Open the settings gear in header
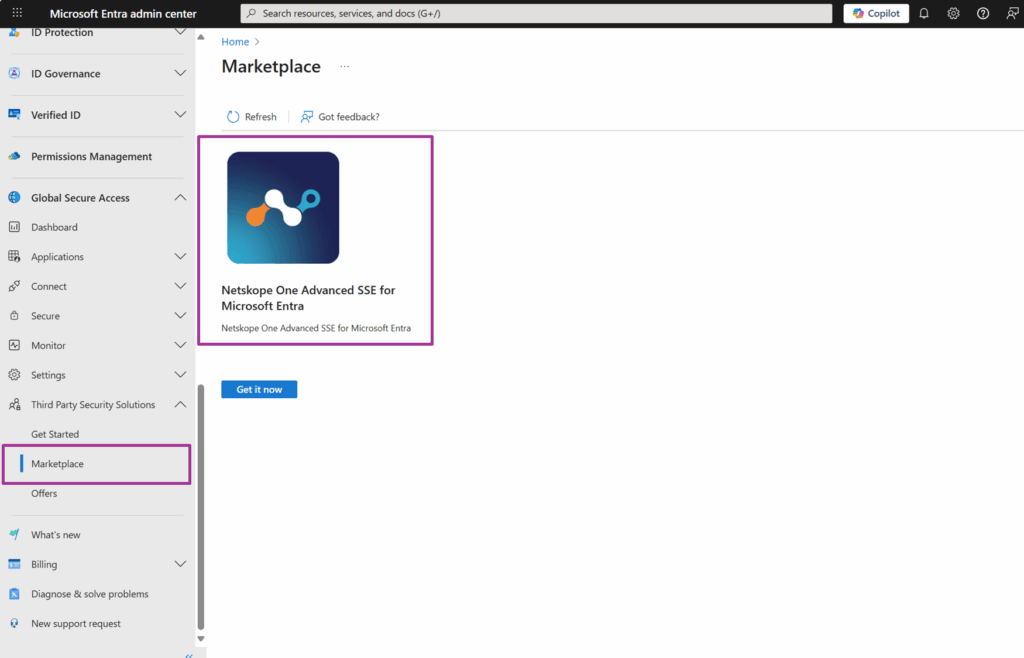The width and height of the screenshot is (1024, 658). coord(954,13)
